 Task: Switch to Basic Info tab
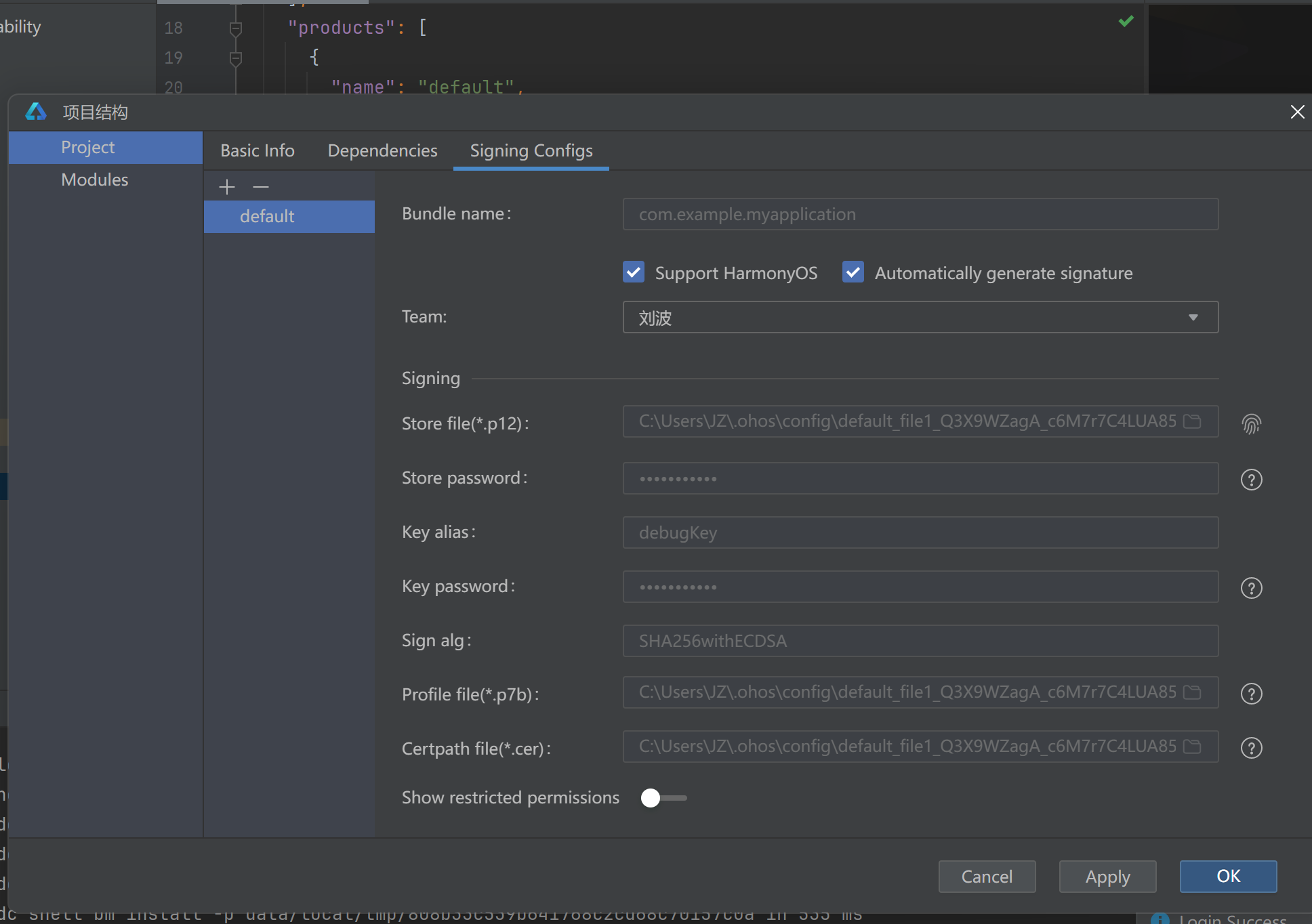(x=258, y=150)
